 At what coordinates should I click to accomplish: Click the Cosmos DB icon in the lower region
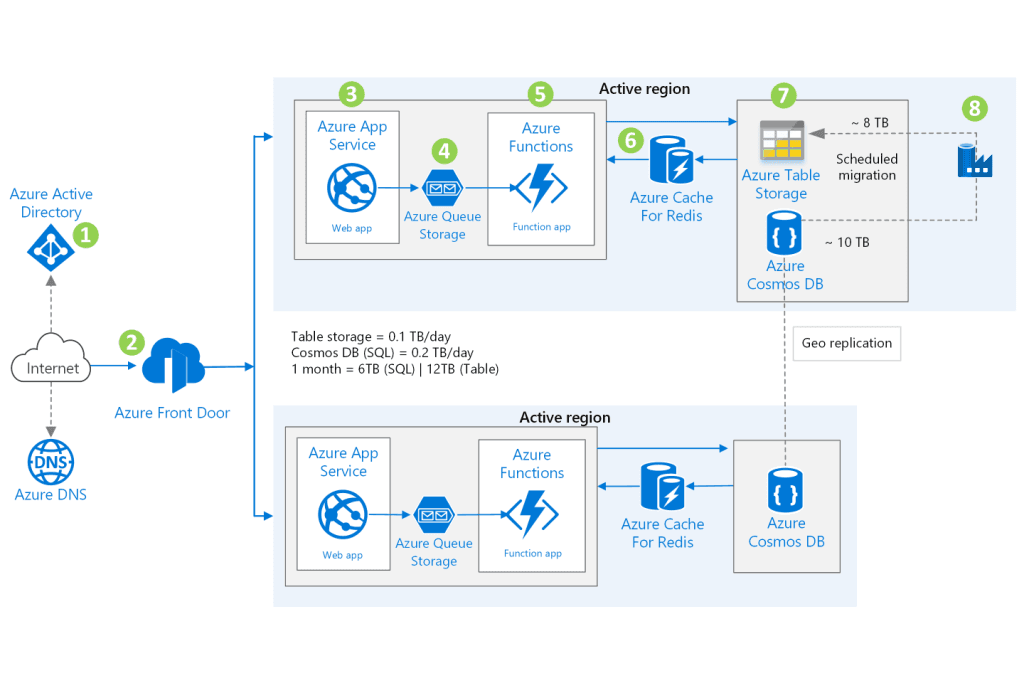[x=785, y=490]
